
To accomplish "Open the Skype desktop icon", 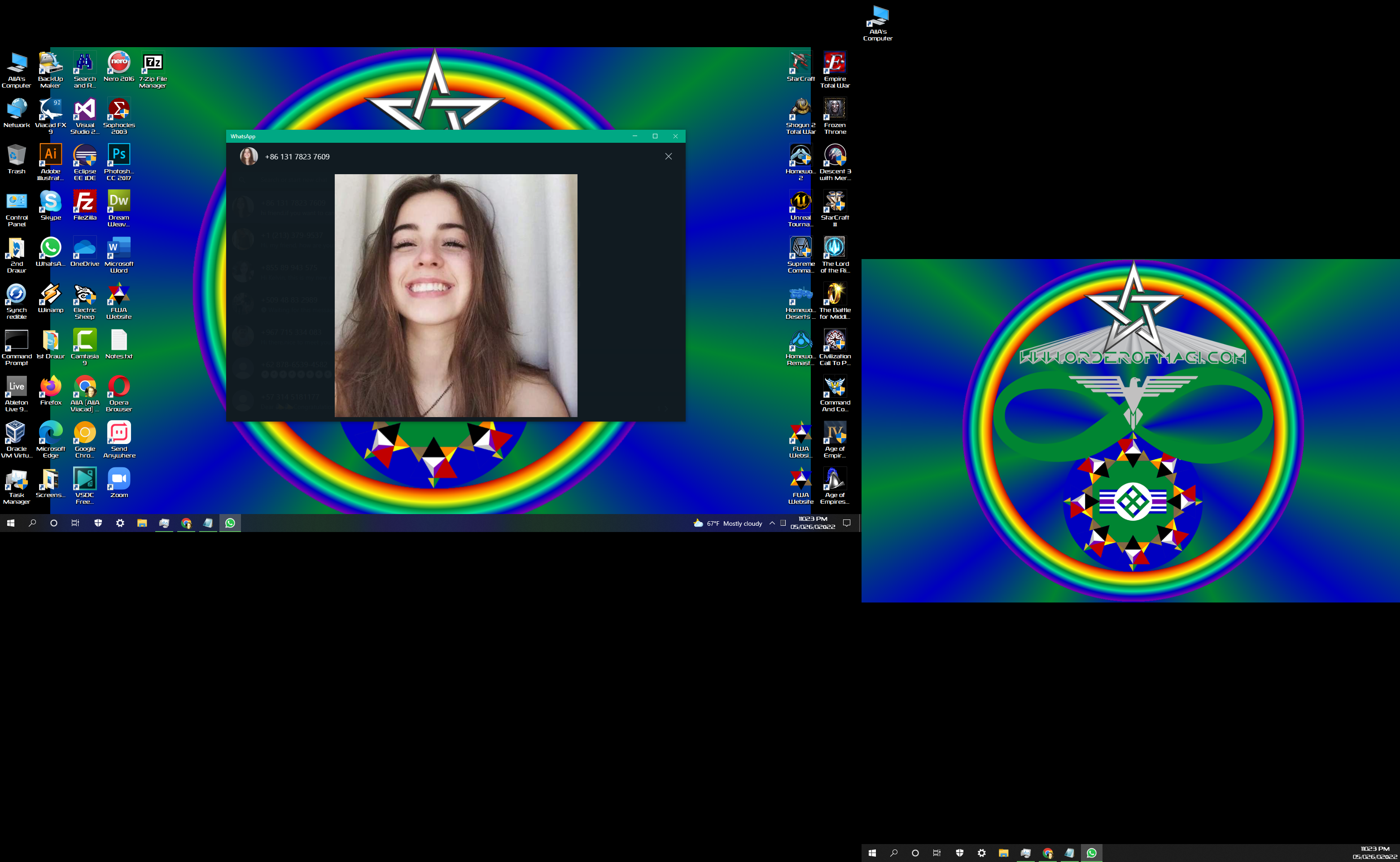I will click(51, 201).
